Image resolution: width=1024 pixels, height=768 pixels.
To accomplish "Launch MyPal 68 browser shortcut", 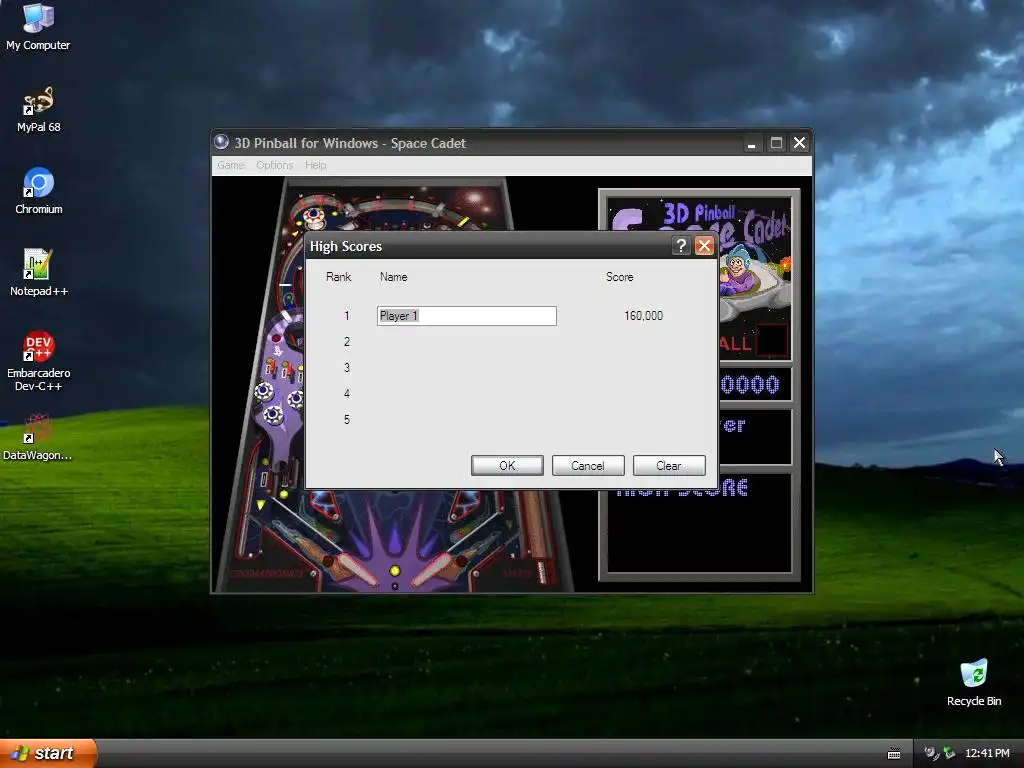I will tap(38, 109).
